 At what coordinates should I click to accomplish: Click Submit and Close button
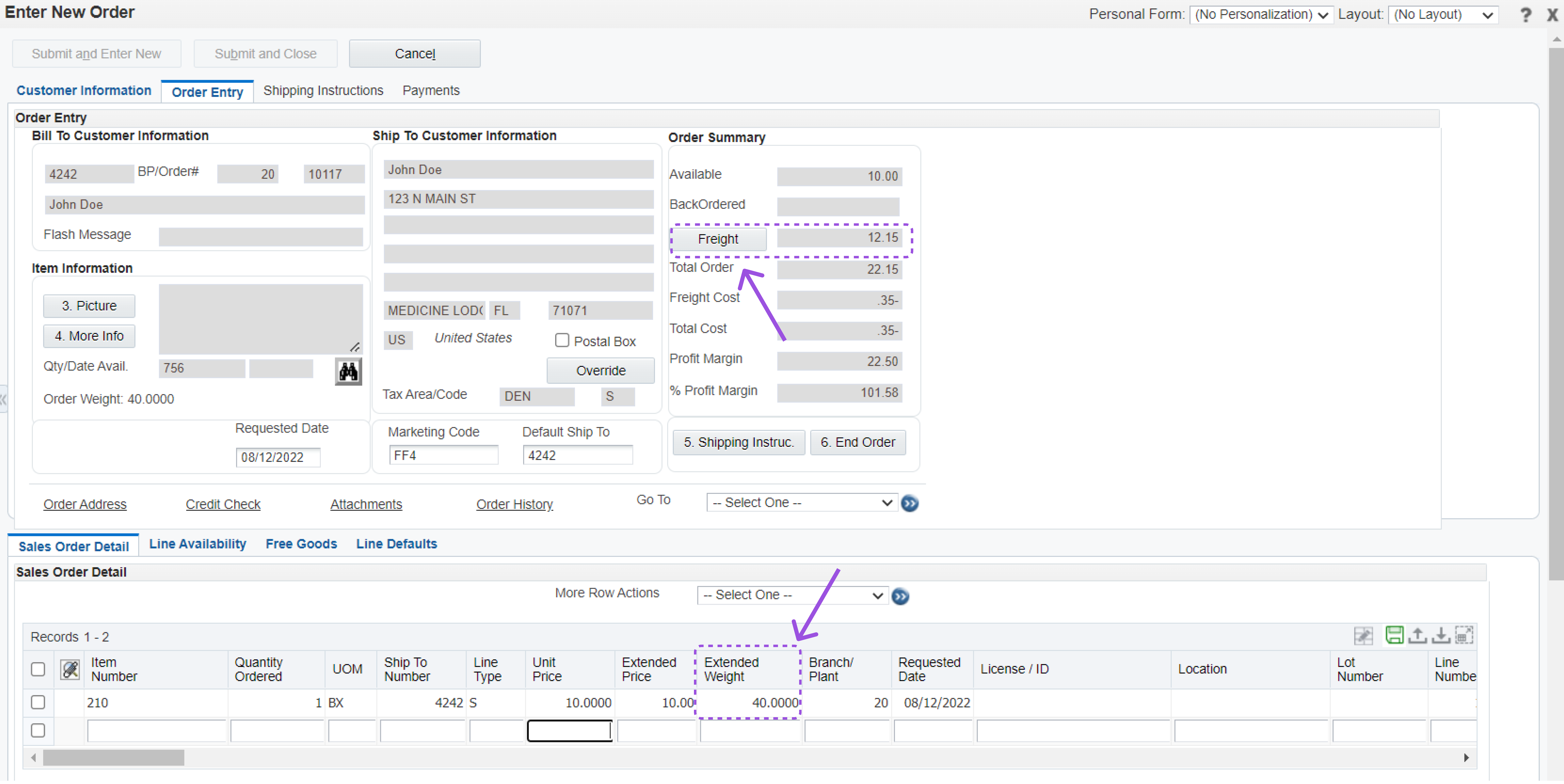click(265, 53)
